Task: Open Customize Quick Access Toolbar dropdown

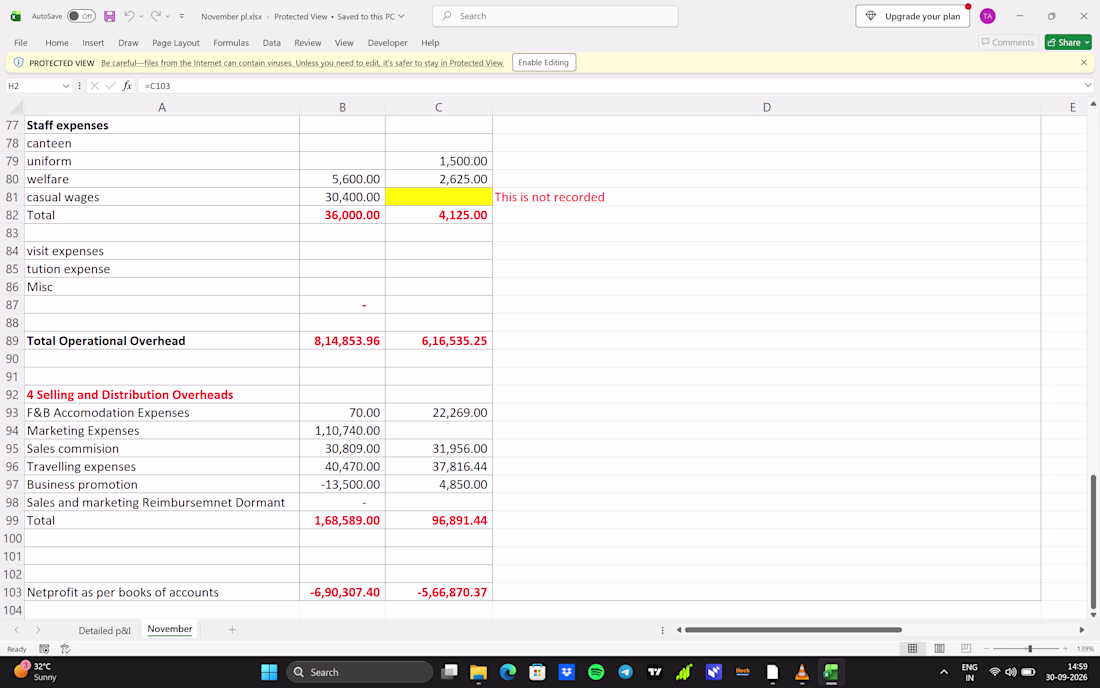Action: 182,16
